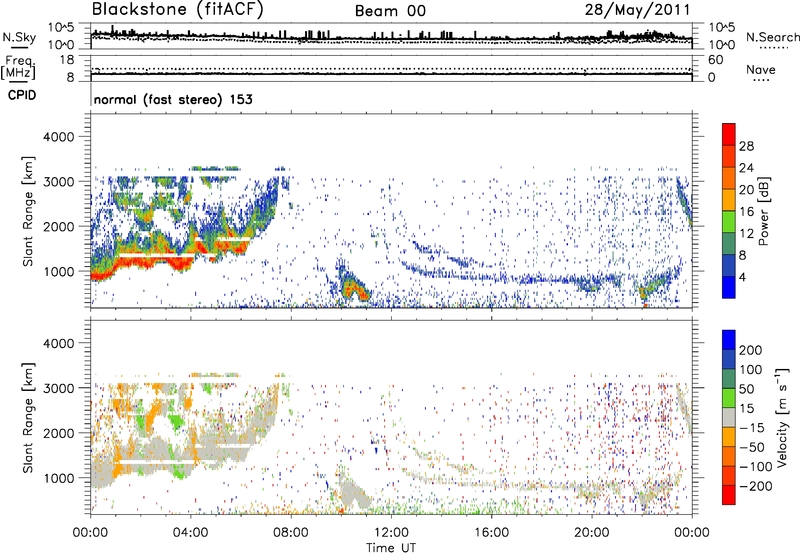Click the '20:00' time tick label
The image size is (800, 554).
pyautogui.click(x=591, y=533)
